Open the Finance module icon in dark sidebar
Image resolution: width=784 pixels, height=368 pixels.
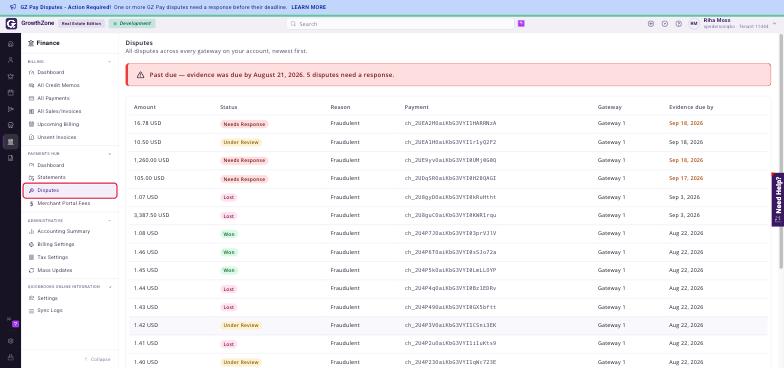click(10, 142)
